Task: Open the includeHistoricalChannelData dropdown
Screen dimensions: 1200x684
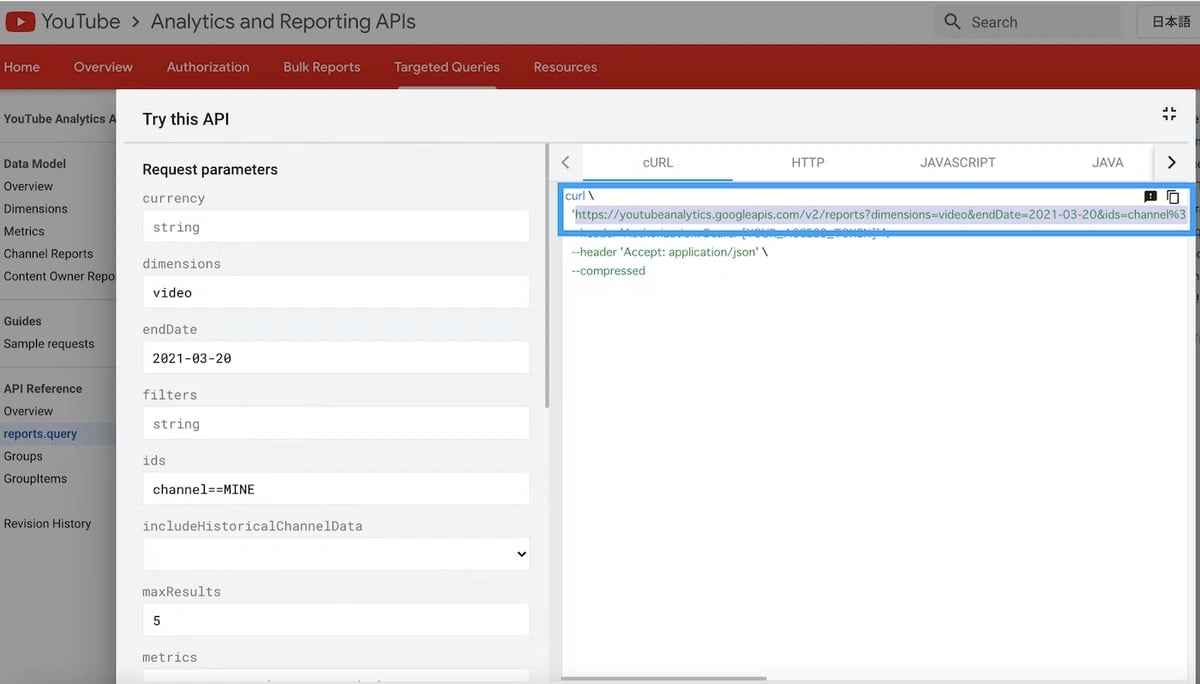Action: point(336,554)
